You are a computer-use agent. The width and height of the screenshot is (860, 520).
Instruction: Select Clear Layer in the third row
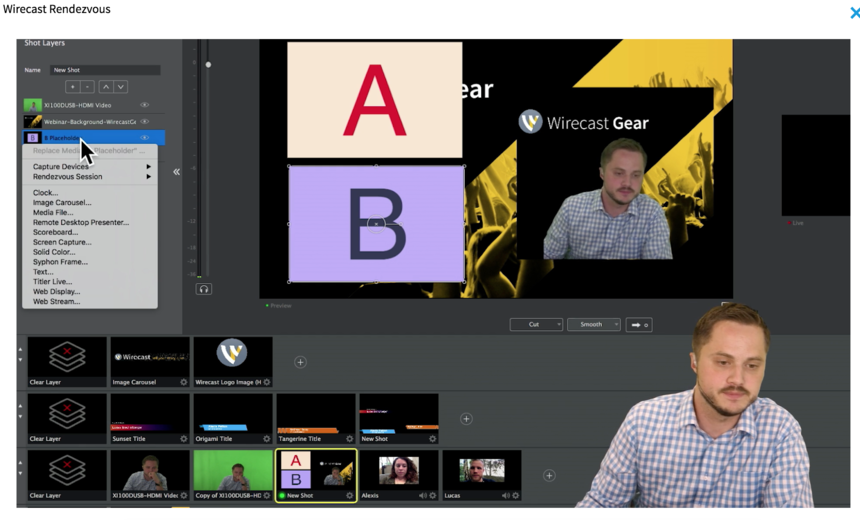(67, 475)
